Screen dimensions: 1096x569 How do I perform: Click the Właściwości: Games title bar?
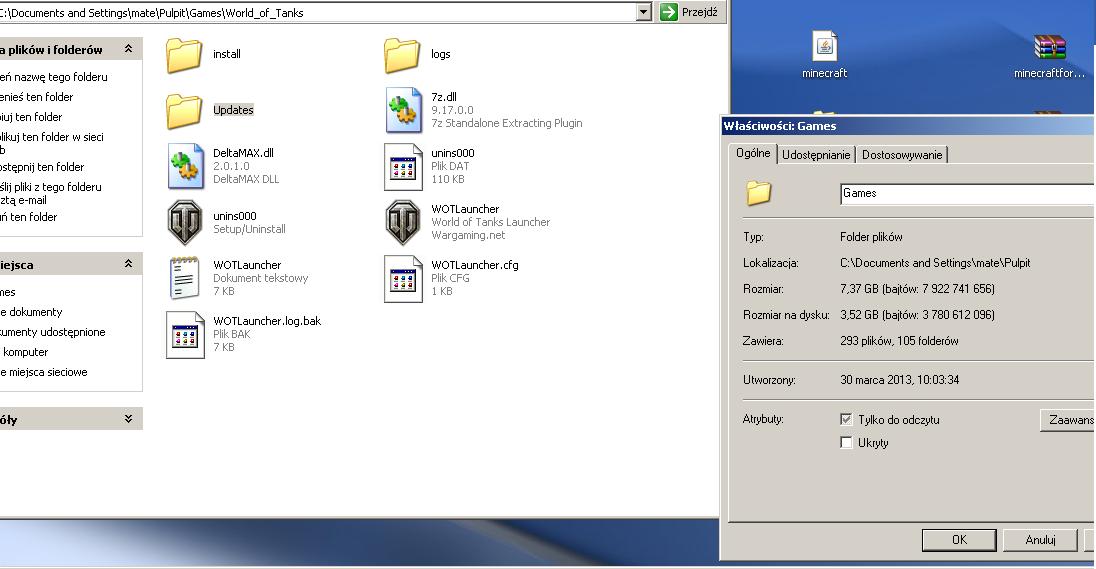click(x=908, y=126)
